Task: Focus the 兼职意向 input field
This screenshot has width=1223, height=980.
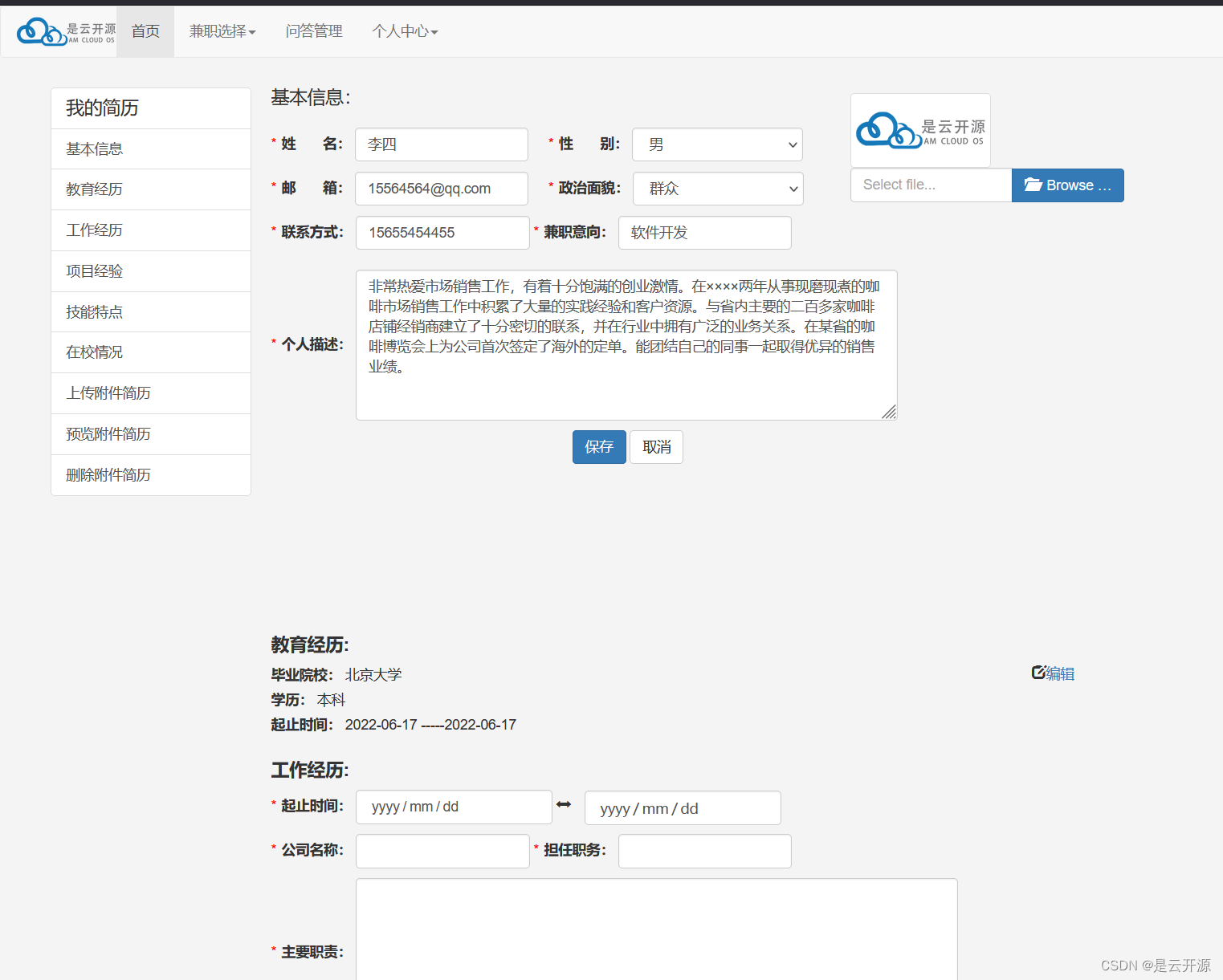Action: tap(705, 233)
